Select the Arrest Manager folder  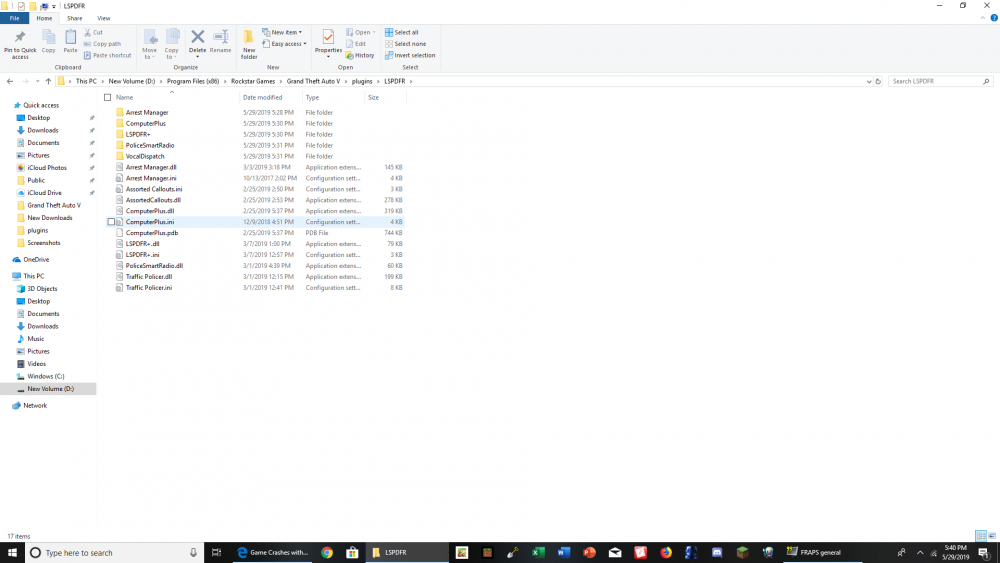click(x=147, y=113)
